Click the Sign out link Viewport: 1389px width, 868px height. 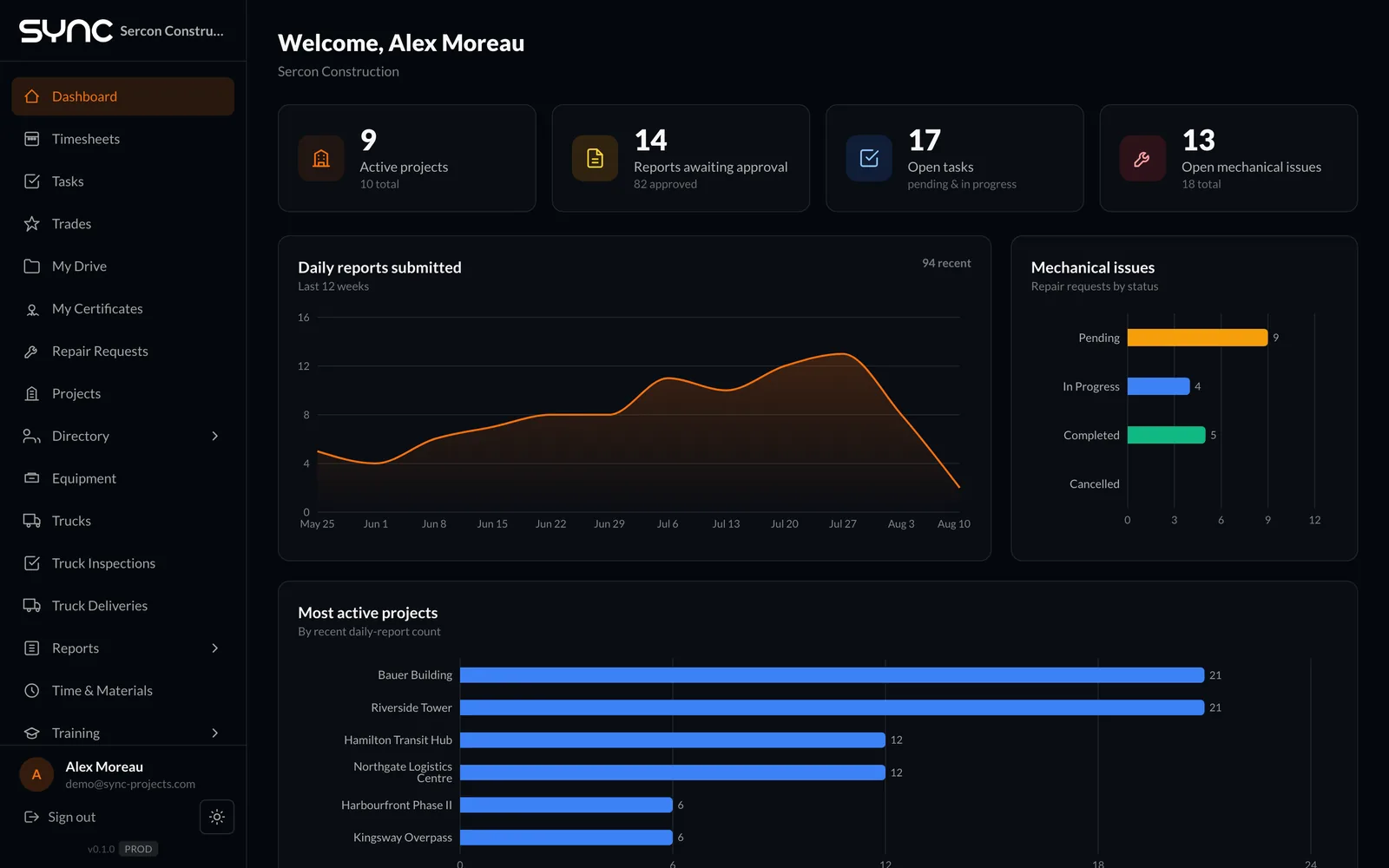60,817
